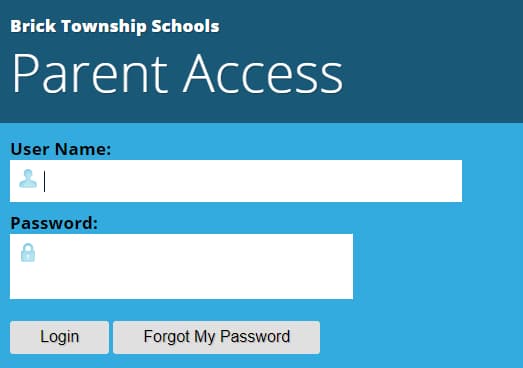Click the User Name label
523x368 pixels.
click(x=61, y=149)
